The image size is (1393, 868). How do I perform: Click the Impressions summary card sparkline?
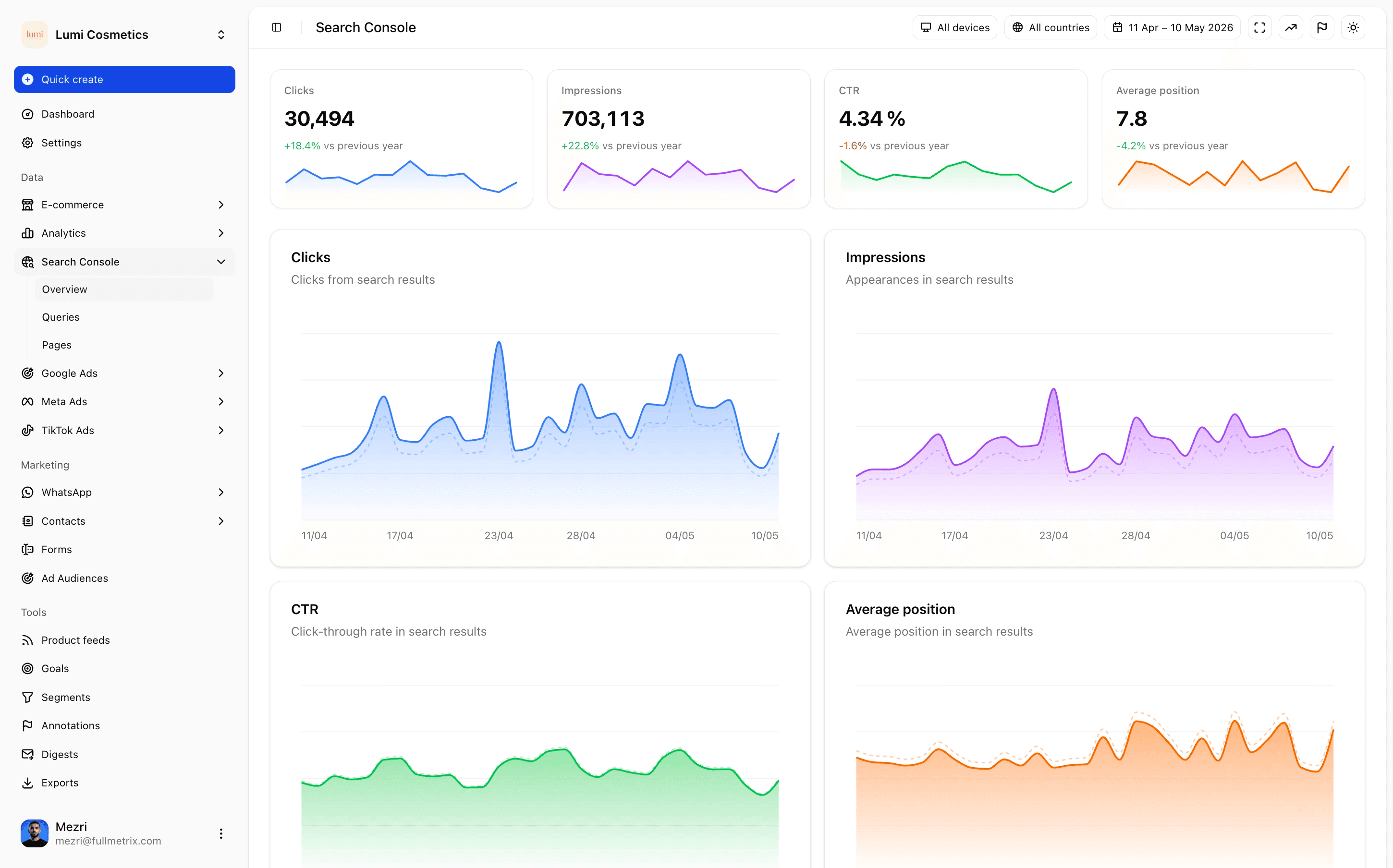[679, 177]
